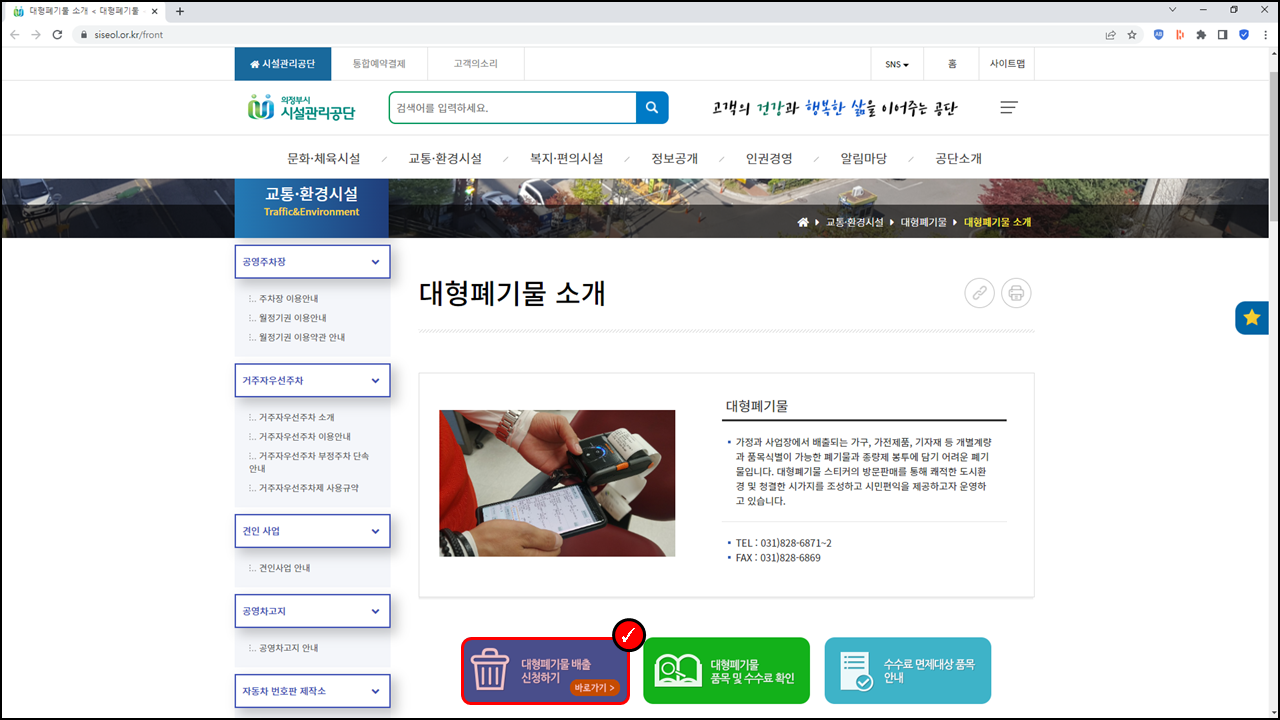Open 대형폐기물 품목 및 수수료 확인
1280x720 pixels.
(x=726, y=671)
